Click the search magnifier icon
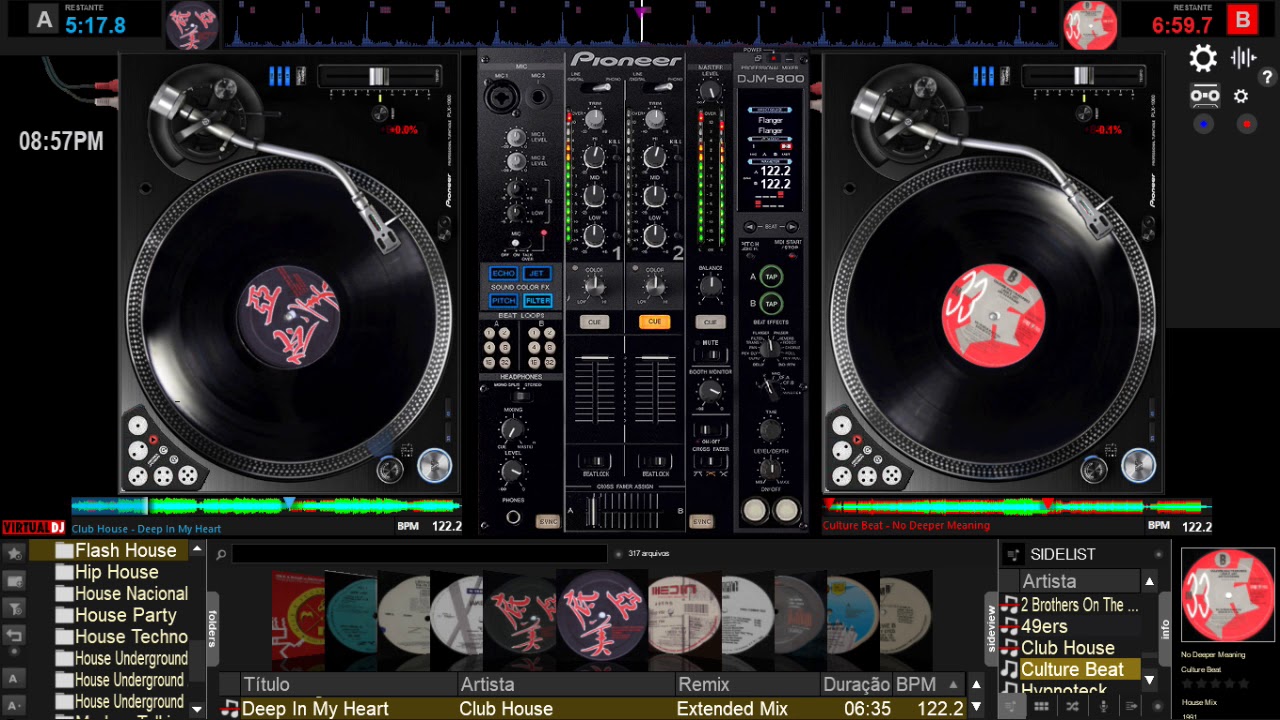This screenshot has width=1280, height=720. tap(221, 554)
